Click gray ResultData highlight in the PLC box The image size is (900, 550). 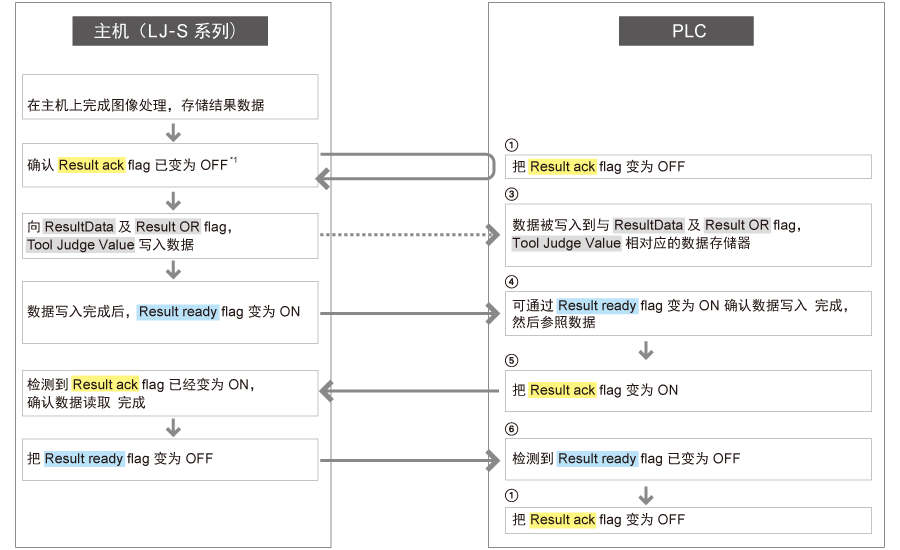click(x=648, y=226)
